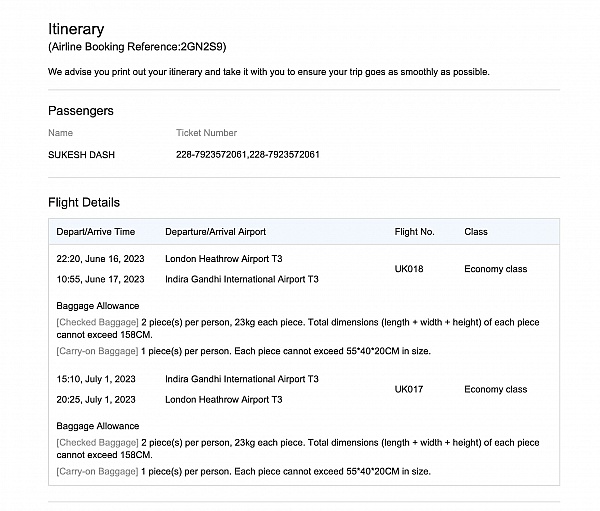The height and width of the screenshot is (511, 600).
Task: Select the 22:20, June 16, 2023 departure time
Action: [x=100, y=259]
